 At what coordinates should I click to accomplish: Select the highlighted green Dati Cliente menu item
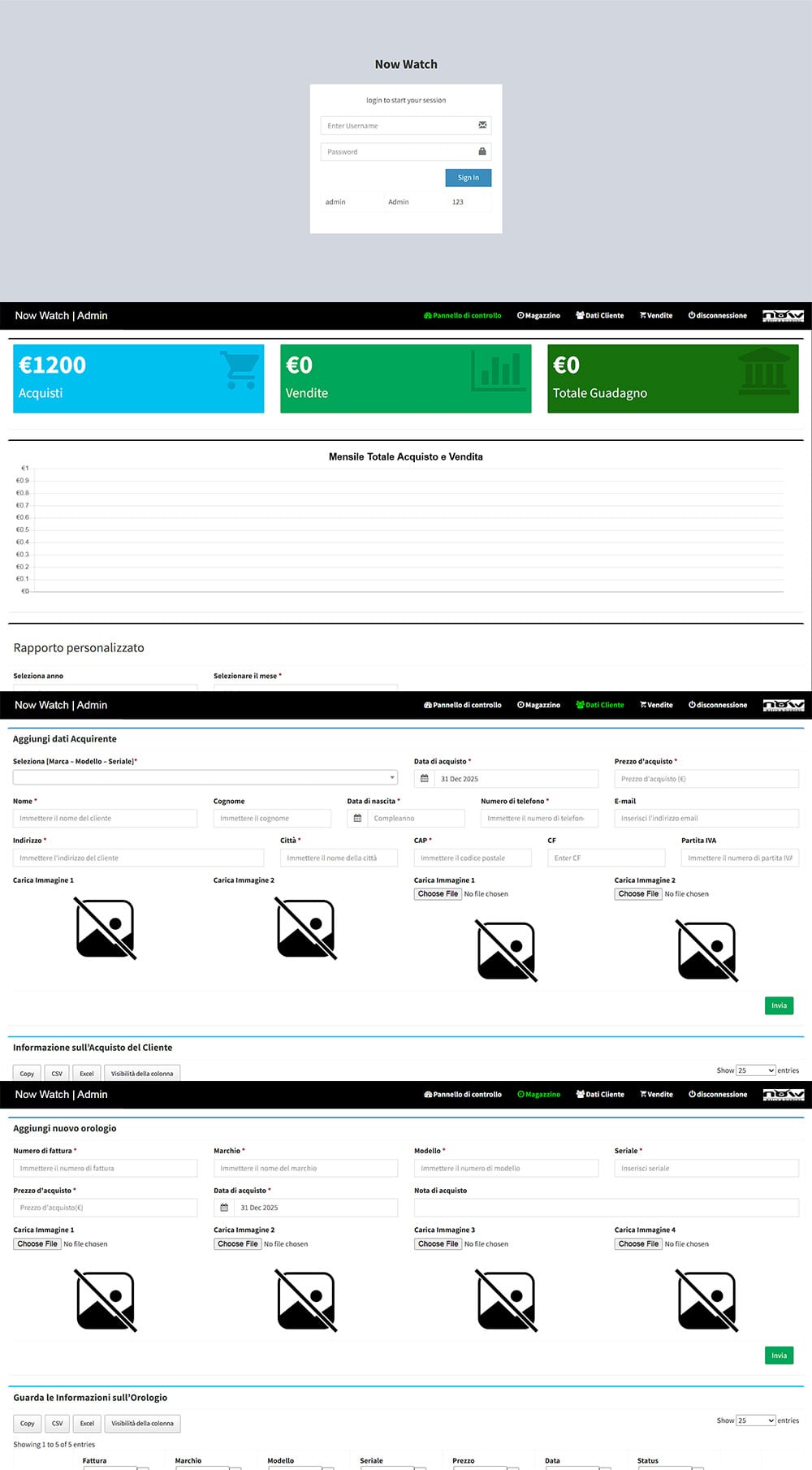[600, 705]
